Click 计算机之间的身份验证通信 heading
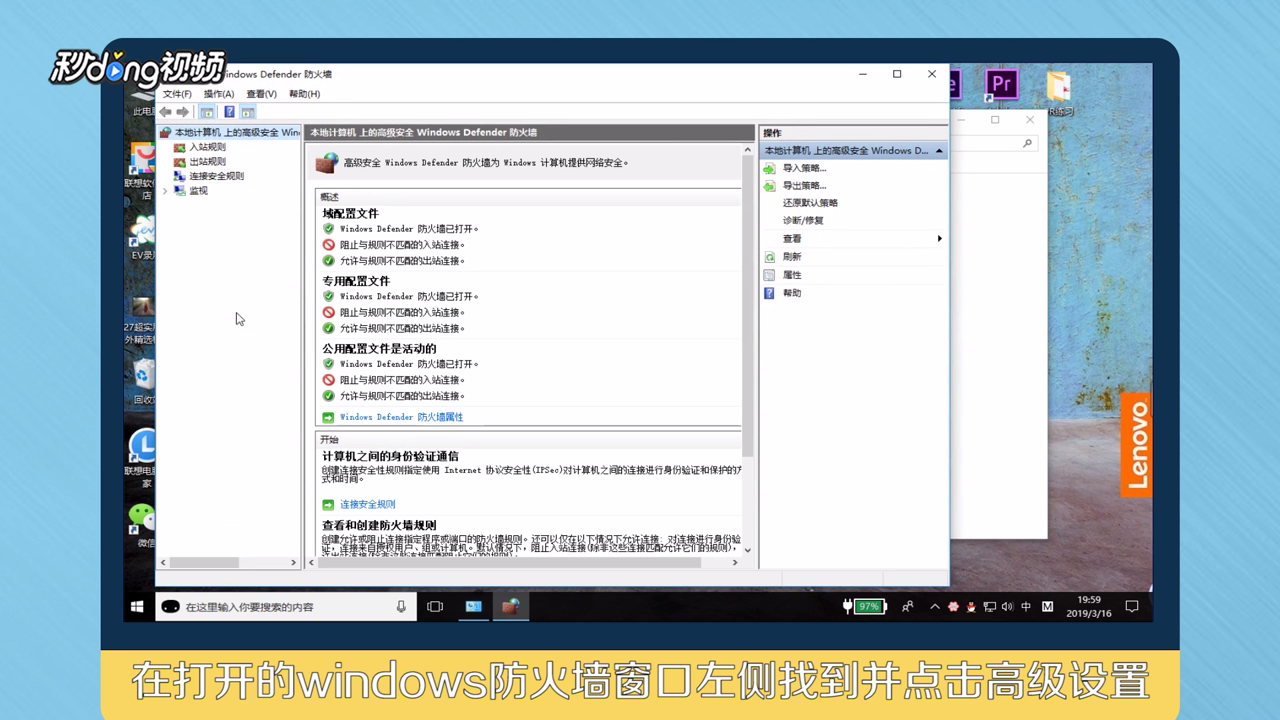1280x720 pixels. click(x=390, y=456)
